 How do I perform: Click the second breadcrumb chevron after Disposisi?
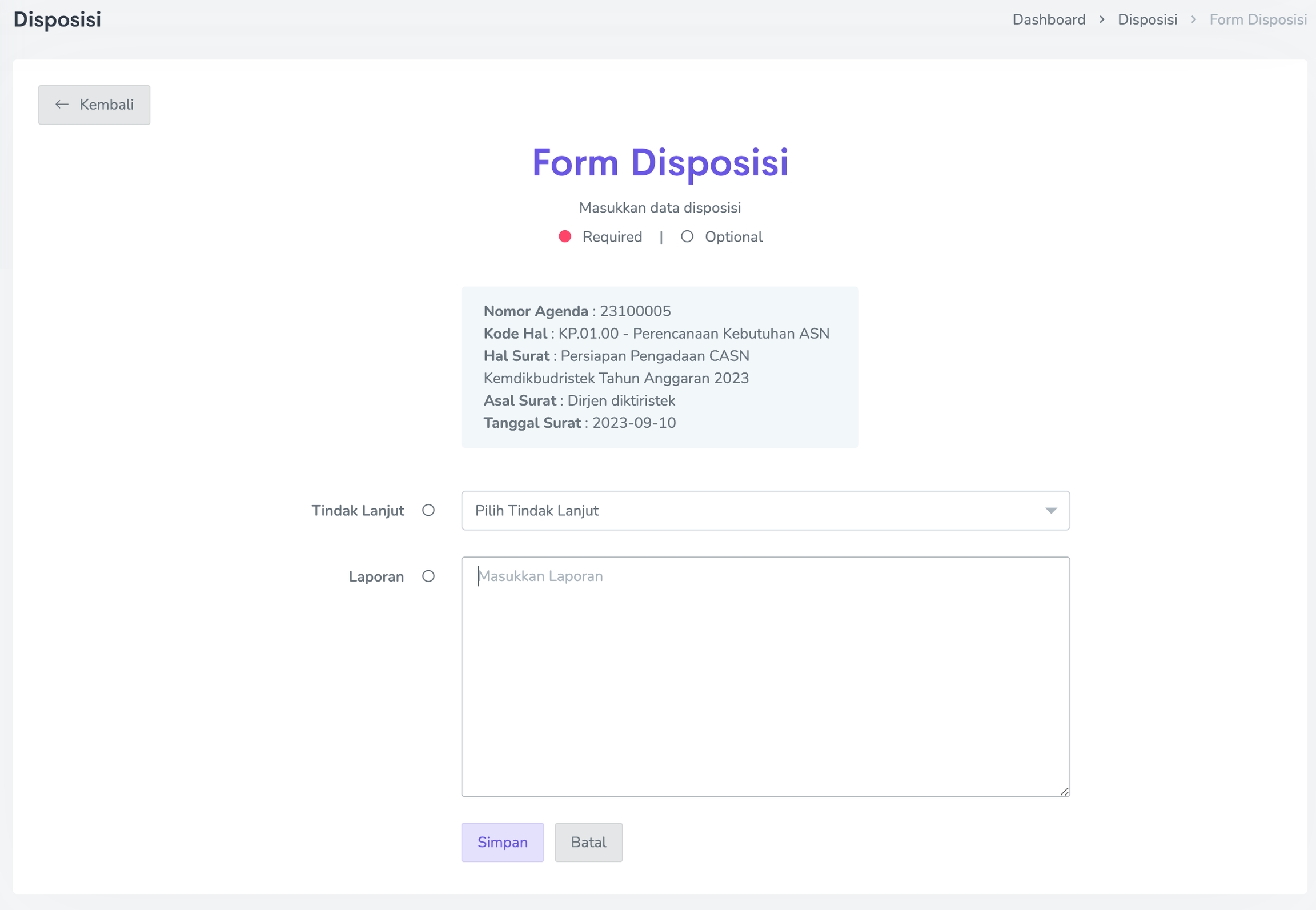coord(1193,20)
